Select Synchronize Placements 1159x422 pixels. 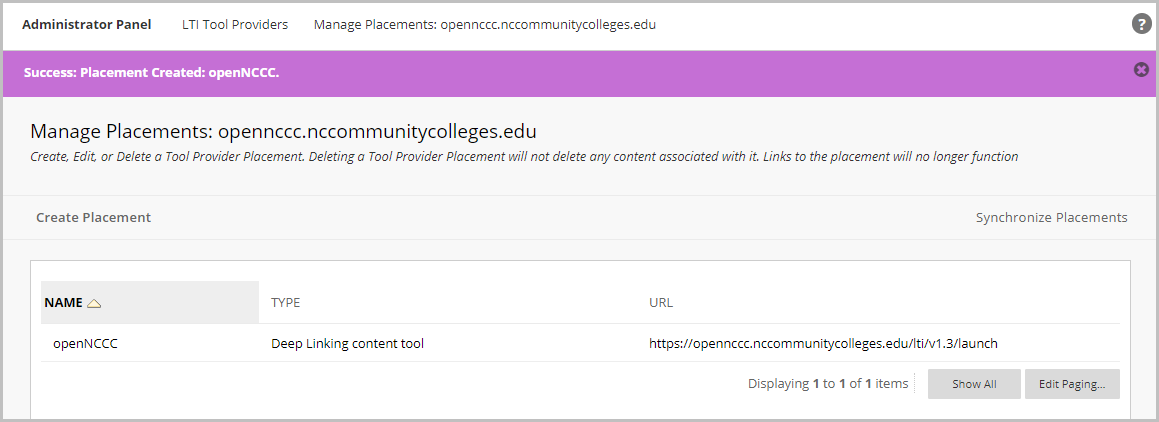pyautogui.click(x=1051, y=217)
